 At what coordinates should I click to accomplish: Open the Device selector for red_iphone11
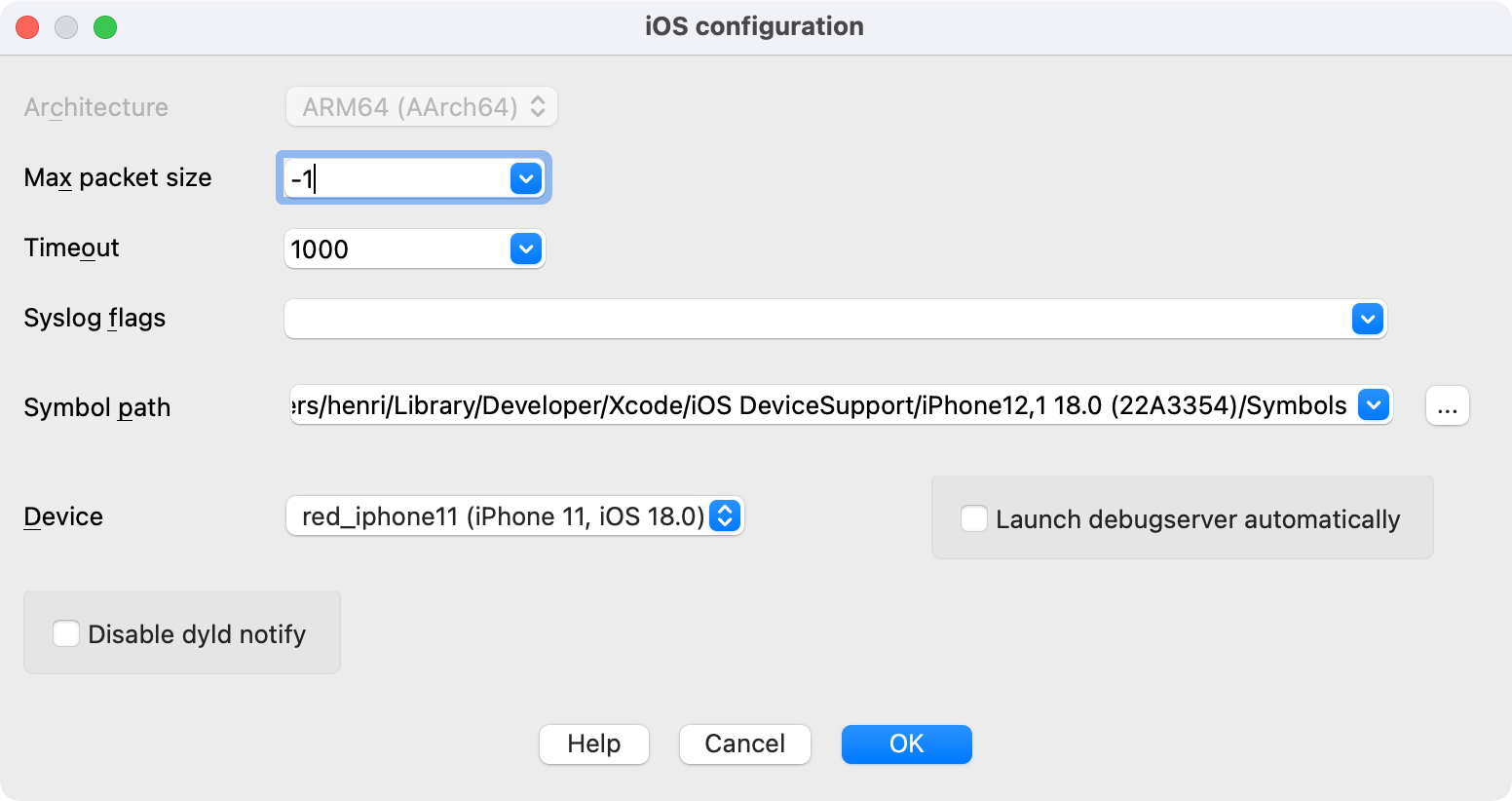point(724,516)
